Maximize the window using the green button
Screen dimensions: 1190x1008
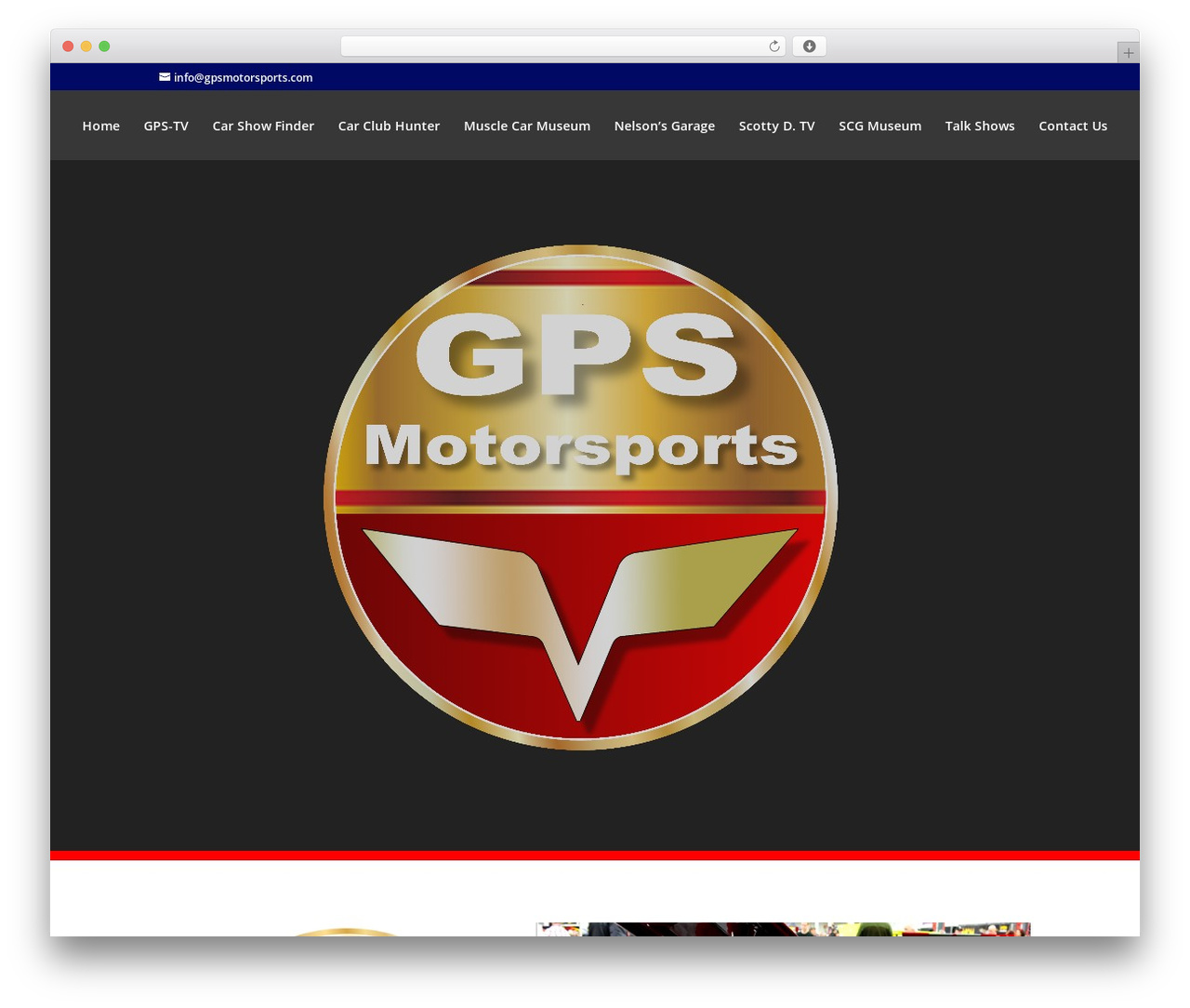[104, 46]
